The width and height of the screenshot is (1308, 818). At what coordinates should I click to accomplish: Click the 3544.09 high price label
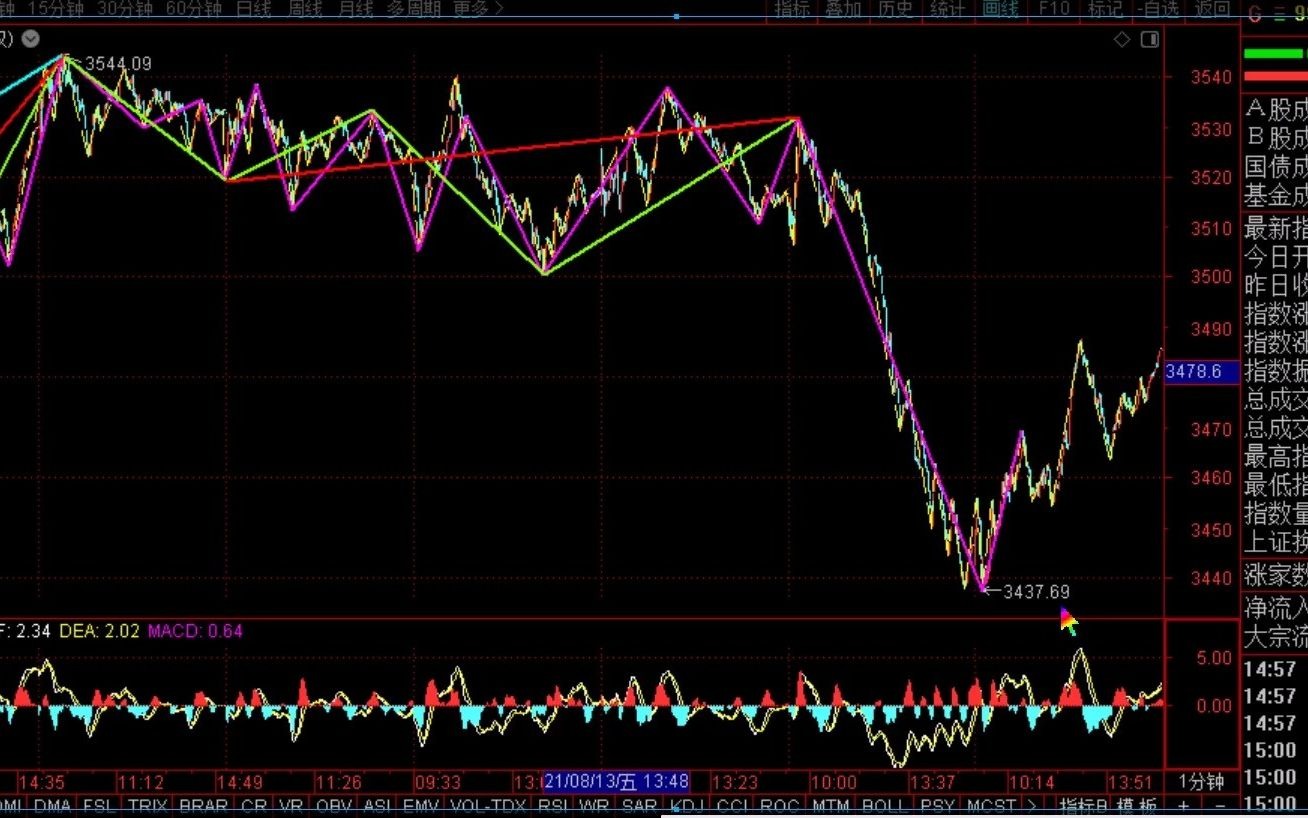[x=118, y=64]
